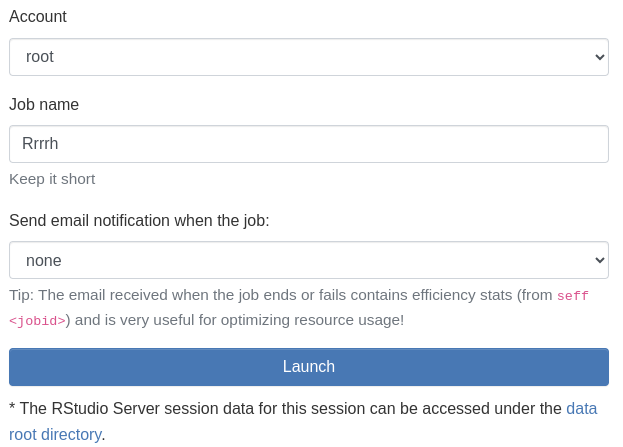Viewport: 623px width, 447px height.
Task: Open the Account dropdown
Action: 308,57
